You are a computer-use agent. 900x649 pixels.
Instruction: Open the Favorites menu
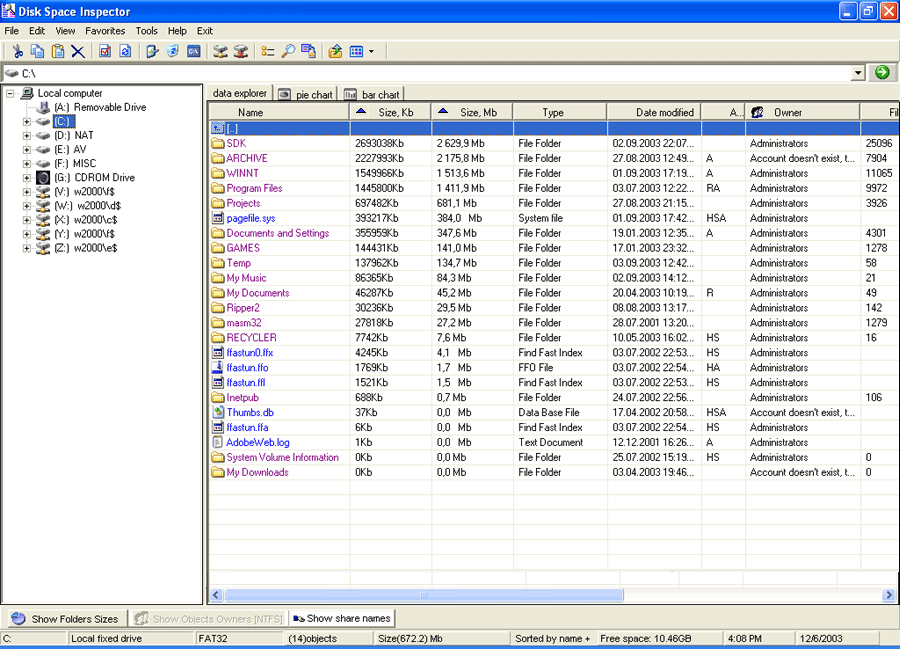[x=105, y=31]
